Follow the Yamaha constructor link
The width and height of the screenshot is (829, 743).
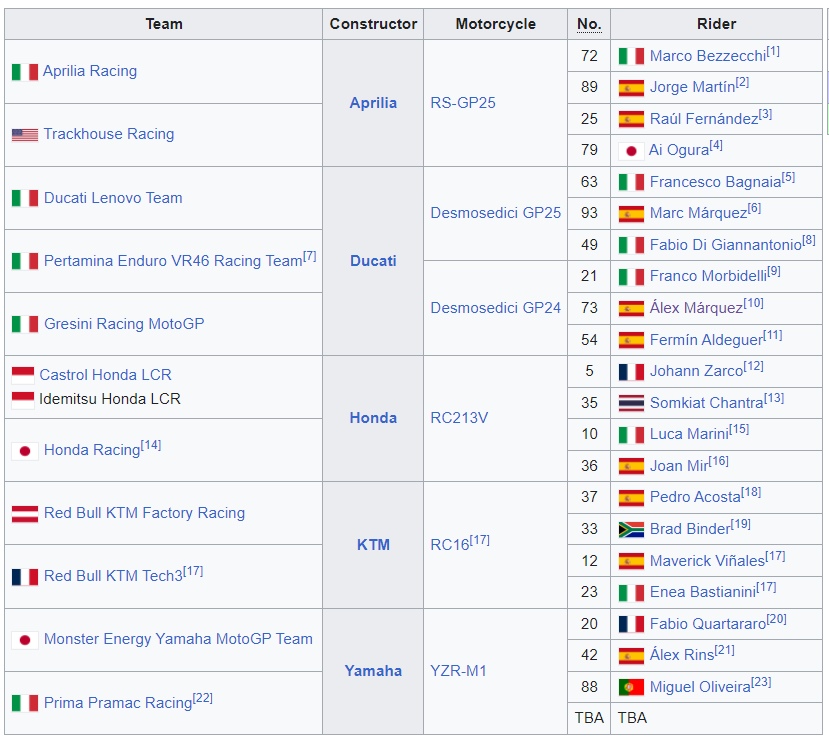click(373, 671)
